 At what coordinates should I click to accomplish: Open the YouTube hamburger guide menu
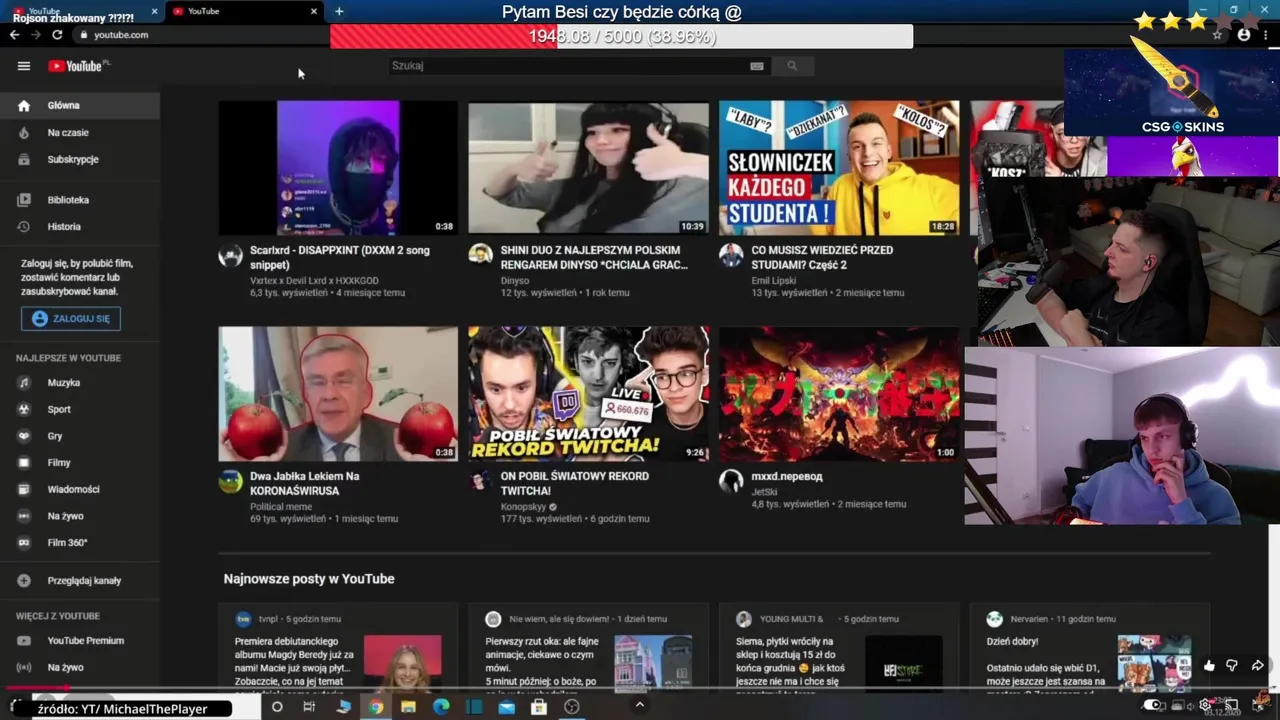coord(24,66)
